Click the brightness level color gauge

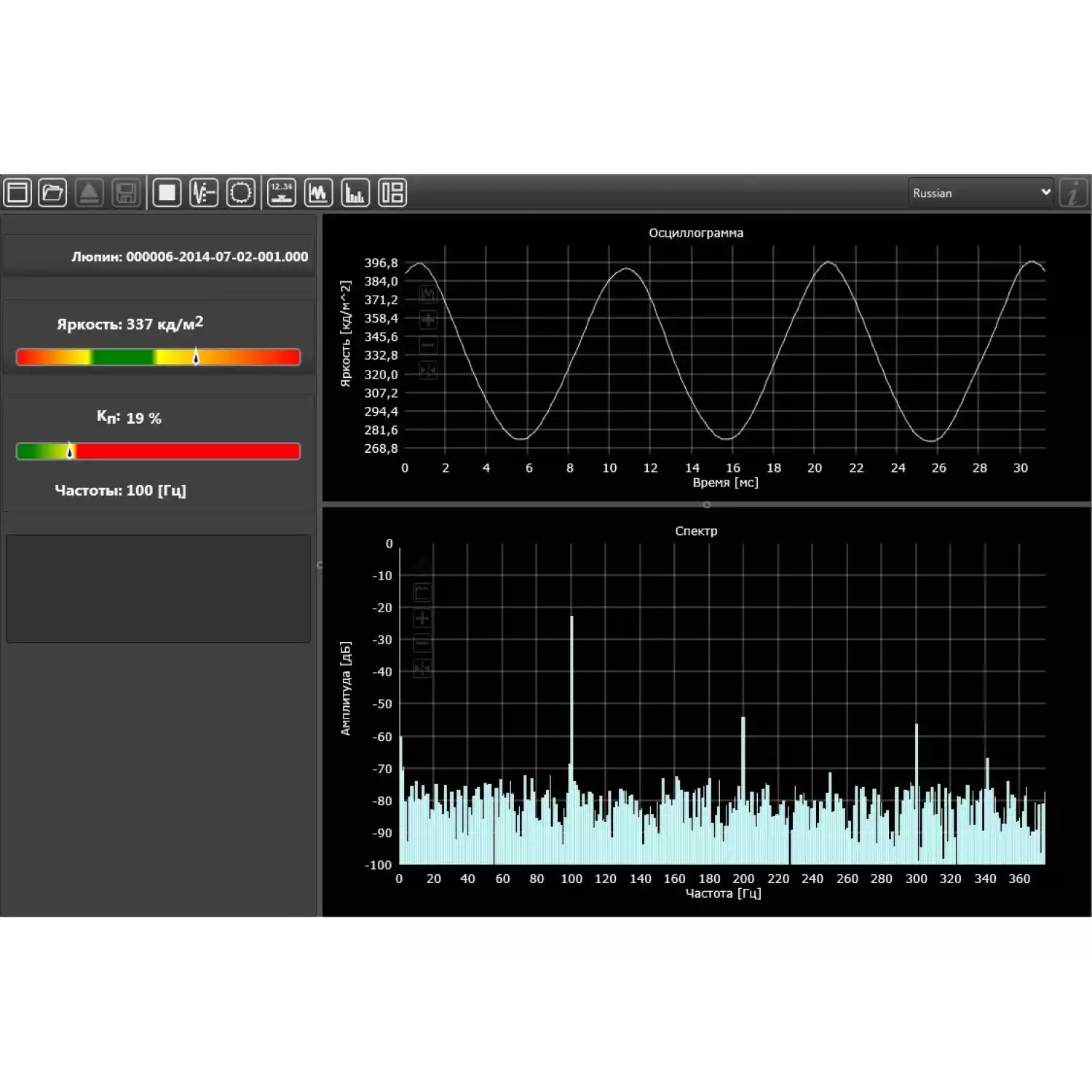pos(158,357)
